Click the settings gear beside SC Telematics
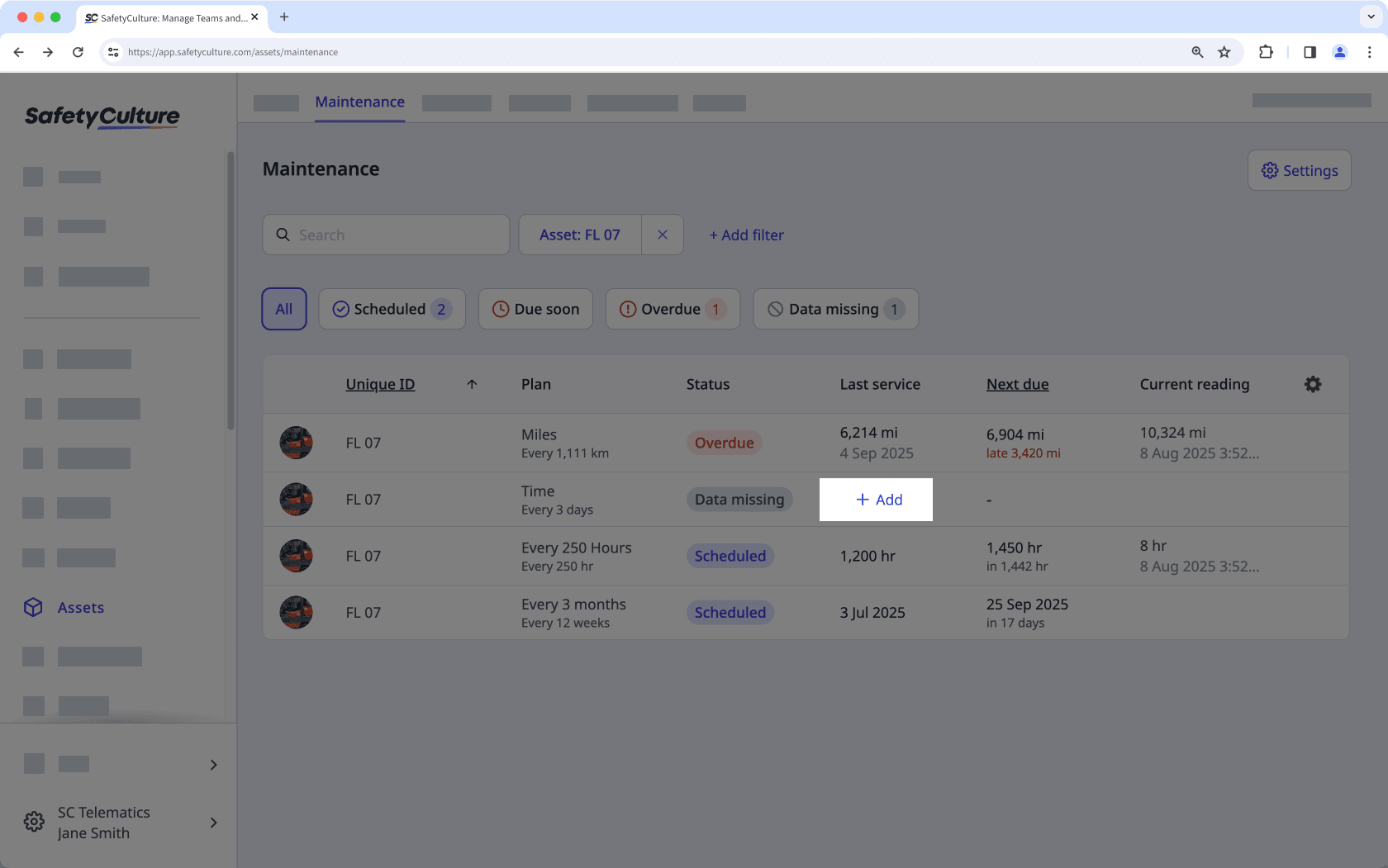The image size is (1388, 868). point(33,821)
